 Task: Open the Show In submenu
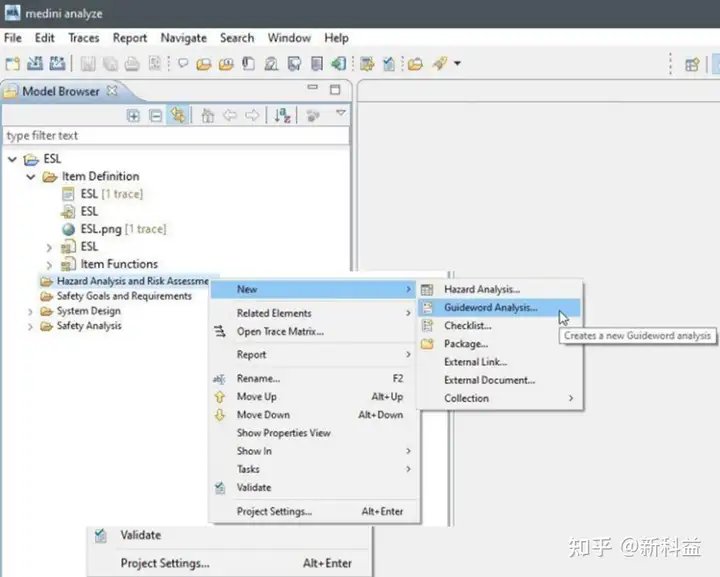[314, 451]
